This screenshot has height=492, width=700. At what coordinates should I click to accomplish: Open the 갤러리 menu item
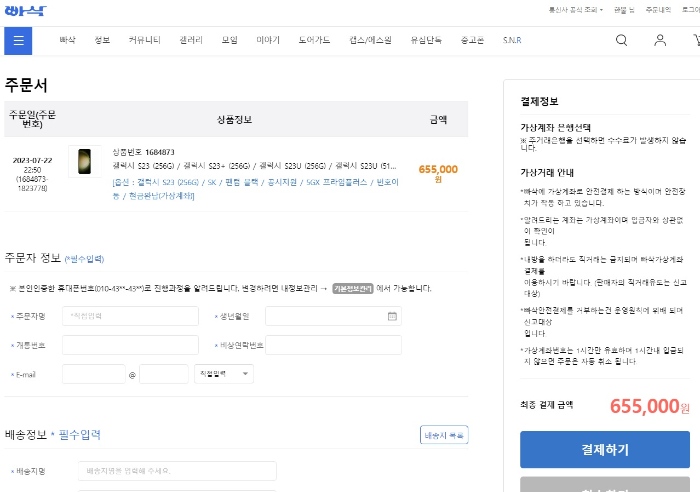[191, 40]
